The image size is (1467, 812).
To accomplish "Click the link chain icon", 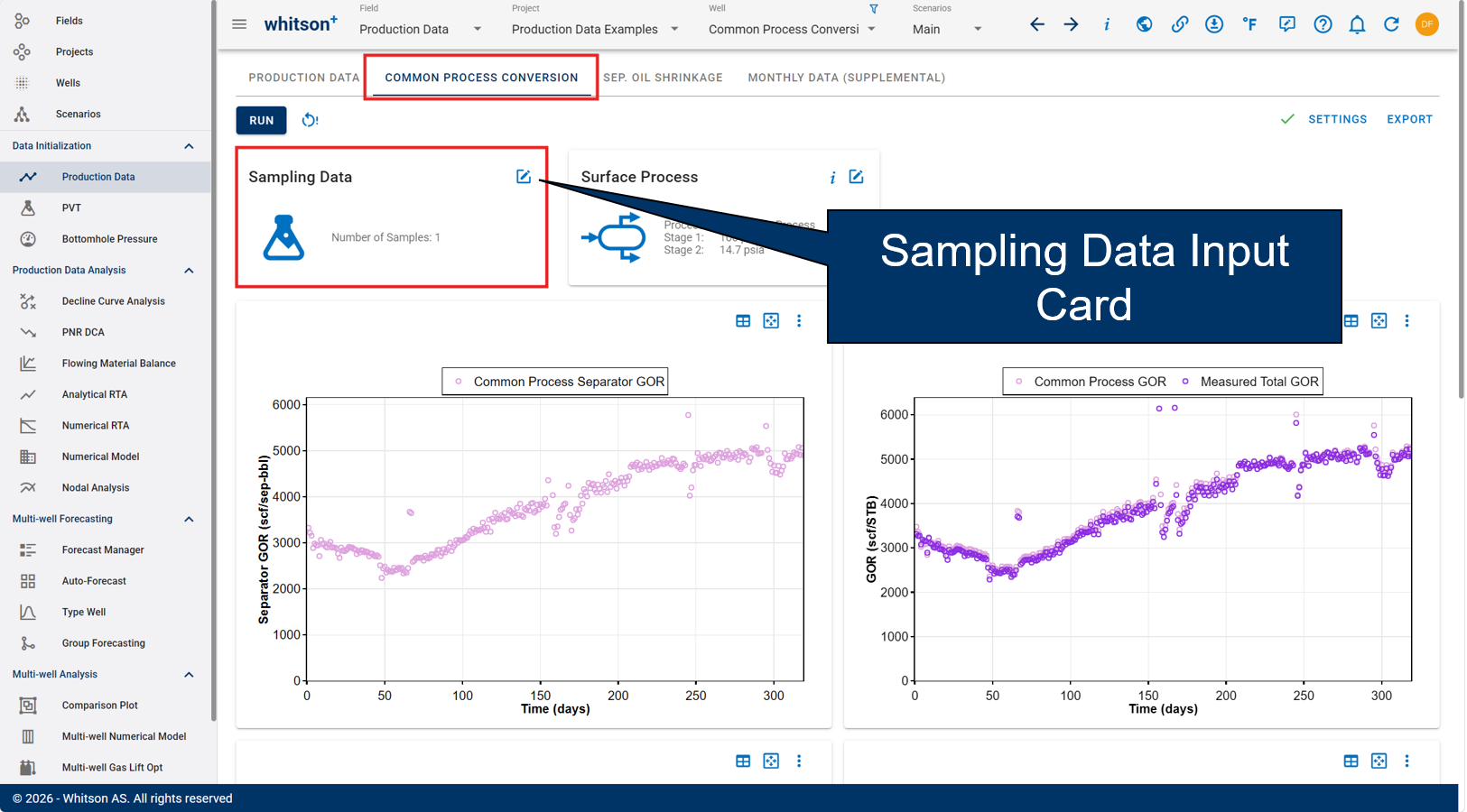I will click(1179, 24).
